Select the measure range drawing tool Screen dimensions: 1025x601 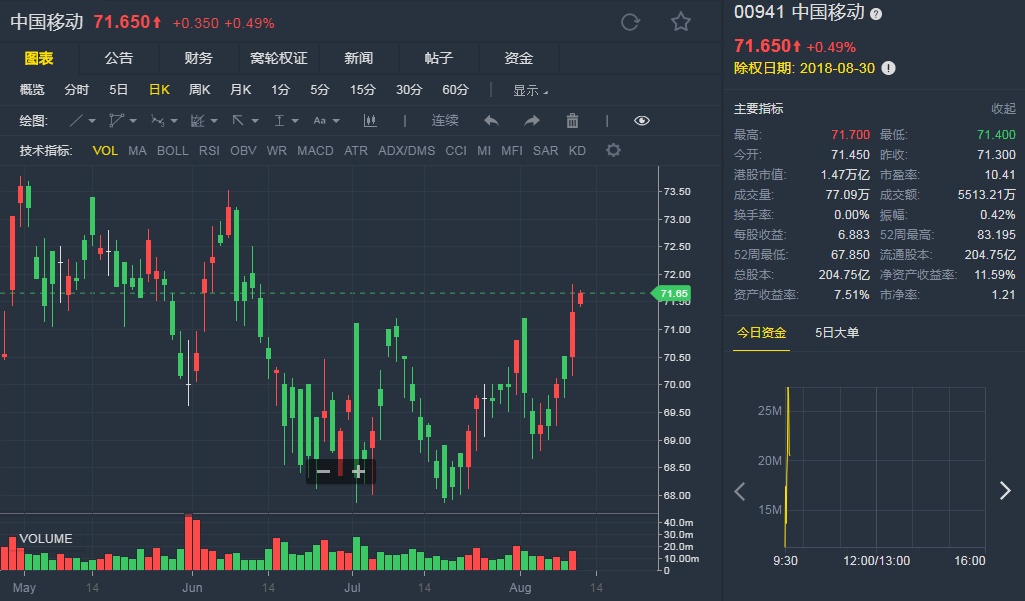(279, 120)
